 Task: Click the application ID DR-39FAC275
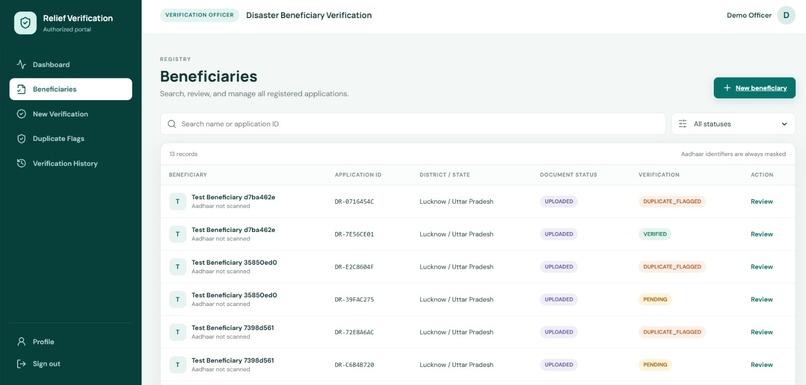[x=354, y=299]
